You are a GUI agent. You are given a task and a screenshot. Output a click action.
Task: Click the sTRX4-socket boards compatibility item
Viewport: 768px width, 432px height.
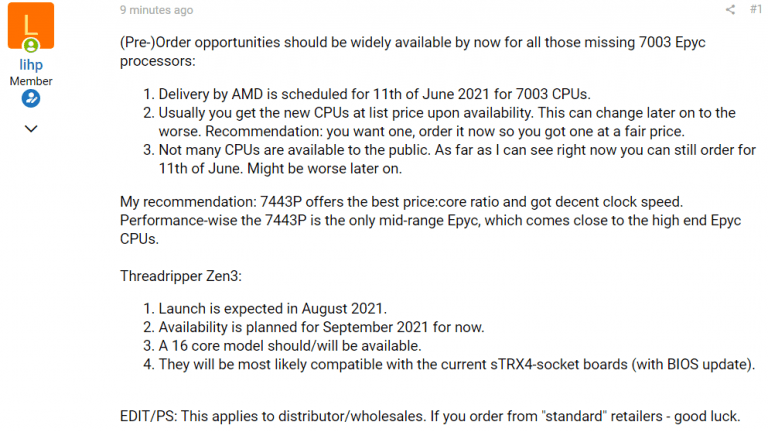coord(456,364)
